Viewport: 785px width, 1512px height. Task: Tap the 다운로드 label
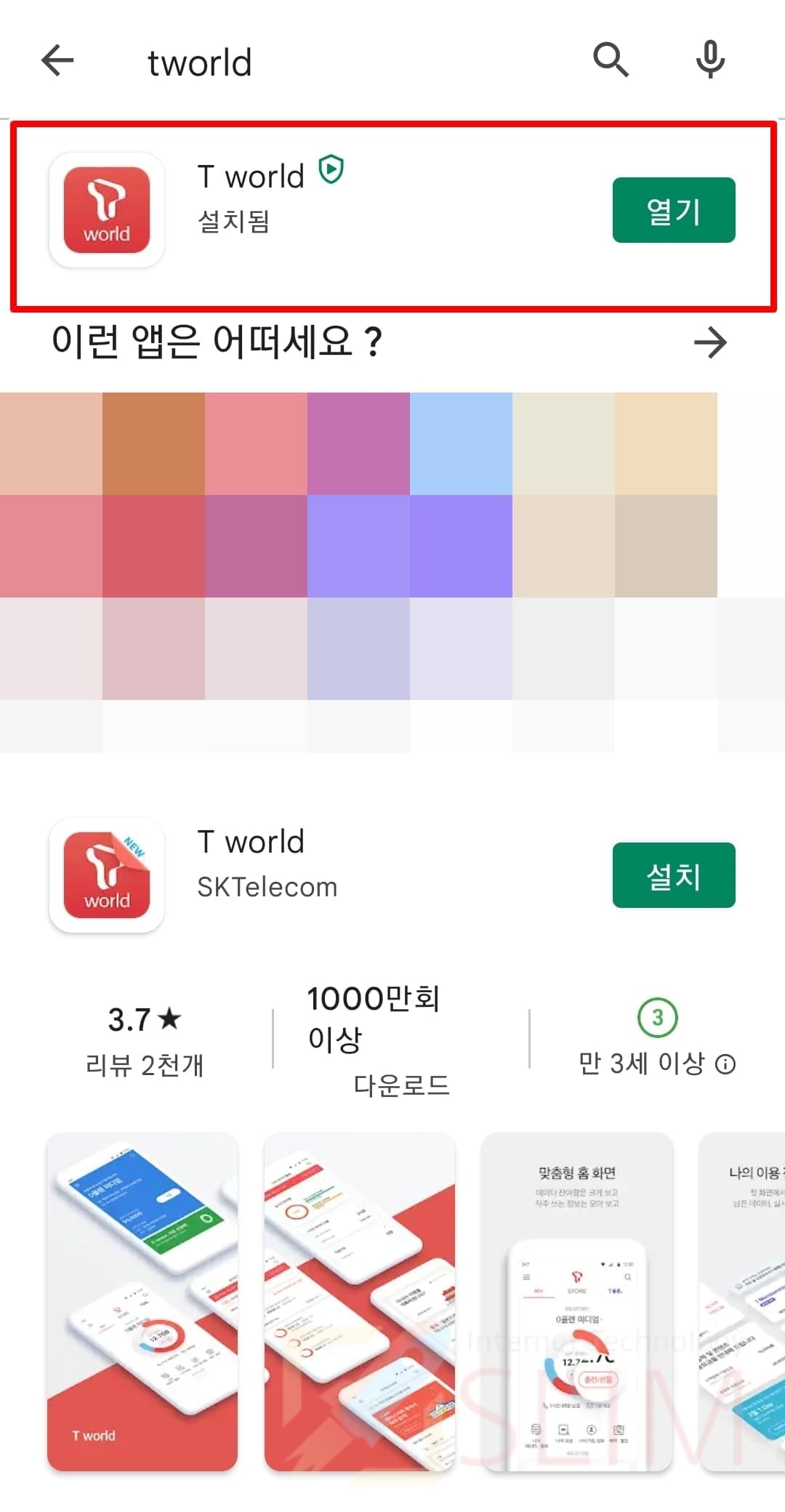[x=401, y=1085]
